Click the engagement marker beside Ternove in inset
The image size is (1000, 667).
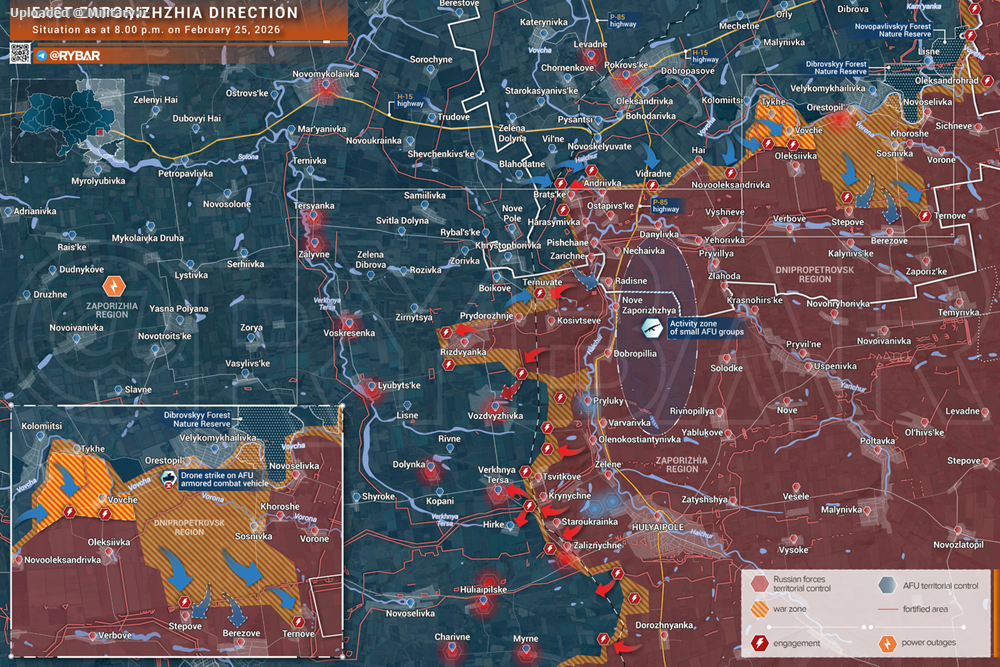[x=298, y=621]
